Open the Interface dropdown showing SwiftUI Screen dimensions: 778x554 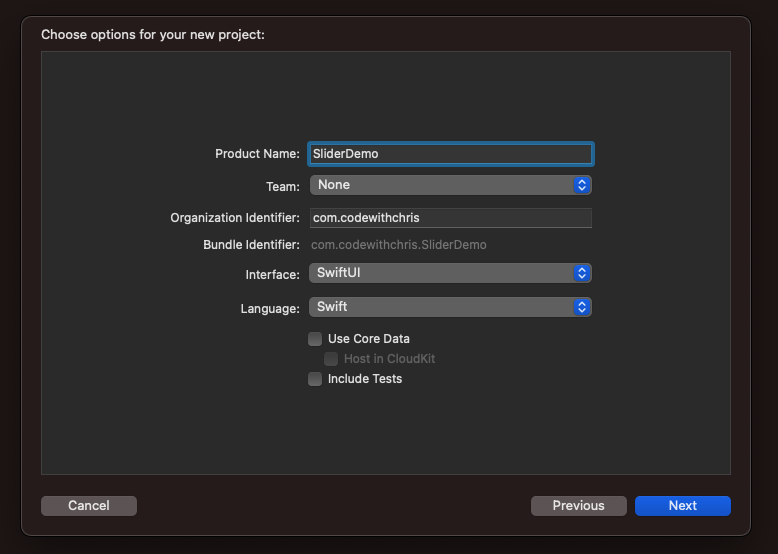coord(451,273)
